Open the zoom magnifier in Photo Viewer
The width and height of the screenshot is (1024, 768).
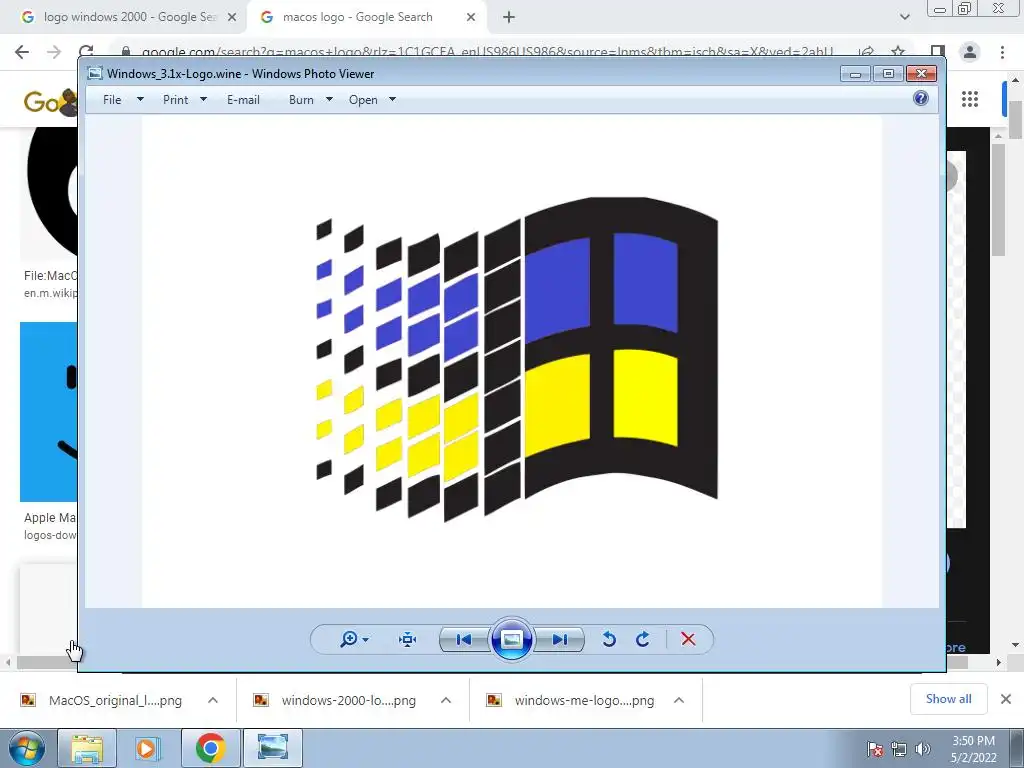349,639
